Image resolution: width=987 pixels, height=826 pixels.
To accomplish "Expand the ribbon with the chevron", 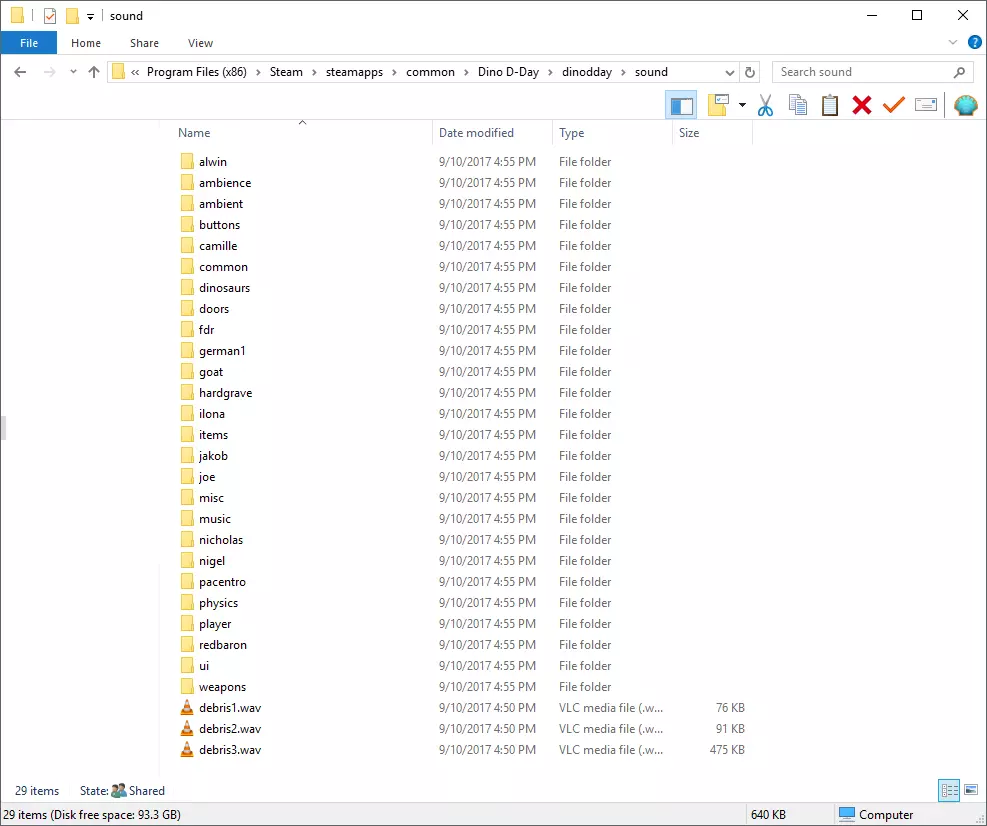I will pos(952,42).
